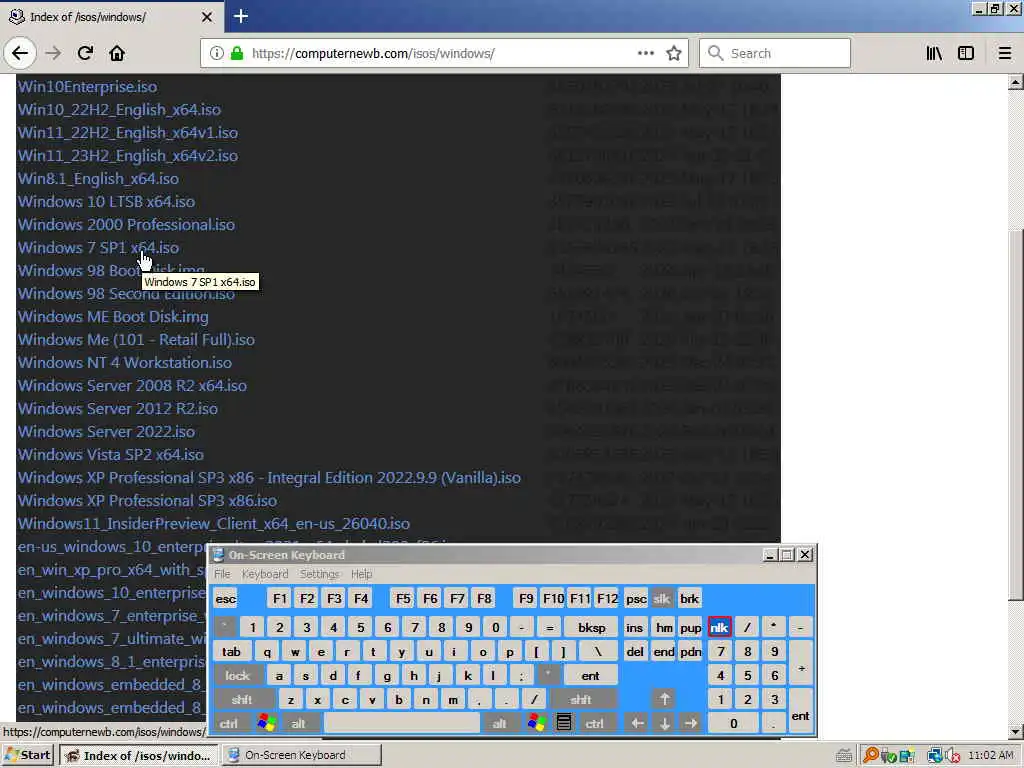This screenshot has width=1024, height=768.
Task: Switch to Index of /isos taskbar button
Action: (139, 756)
